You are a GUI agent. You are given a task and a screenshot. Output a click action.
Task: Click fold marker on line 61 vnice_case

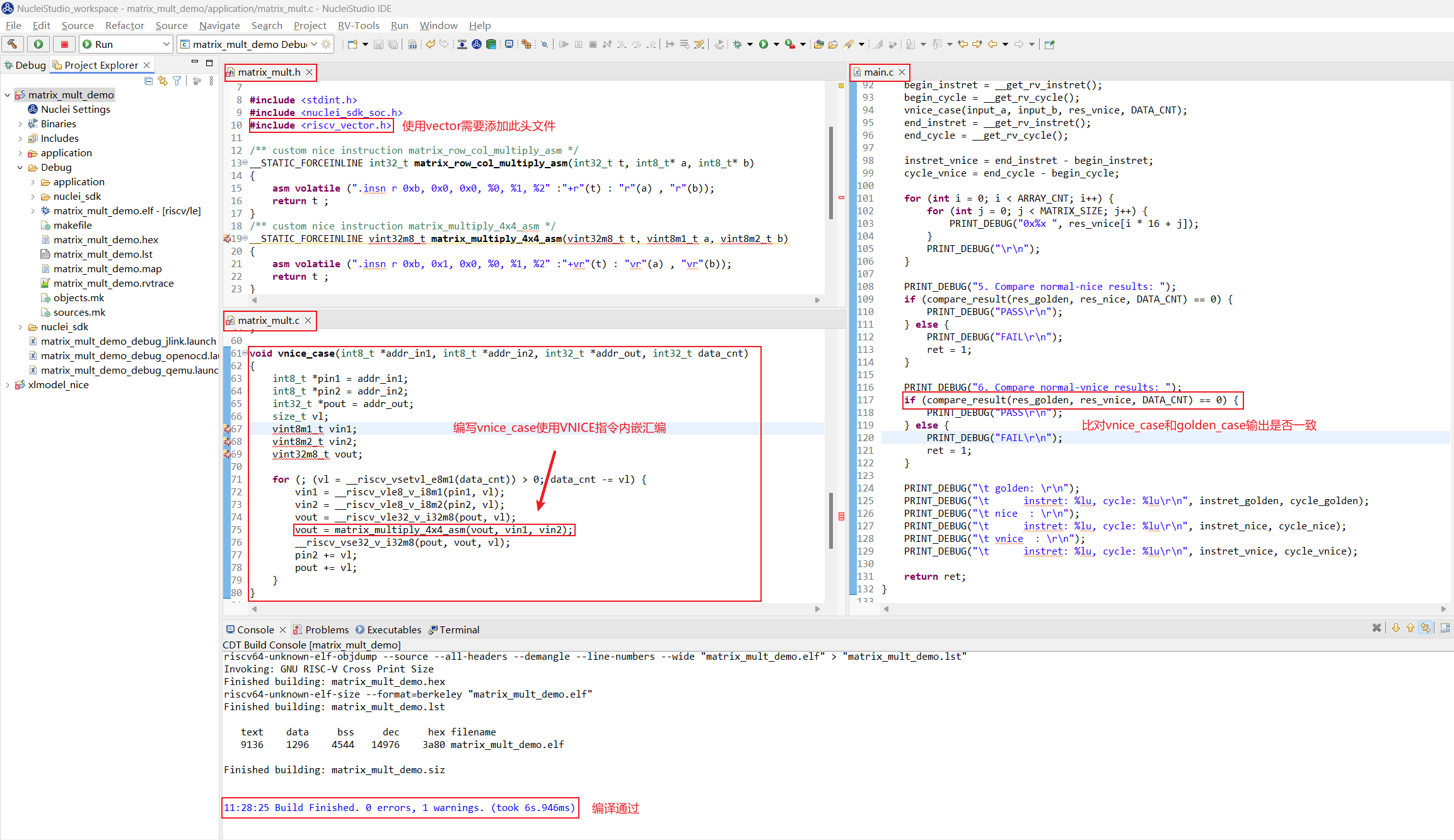coord(245,353)
